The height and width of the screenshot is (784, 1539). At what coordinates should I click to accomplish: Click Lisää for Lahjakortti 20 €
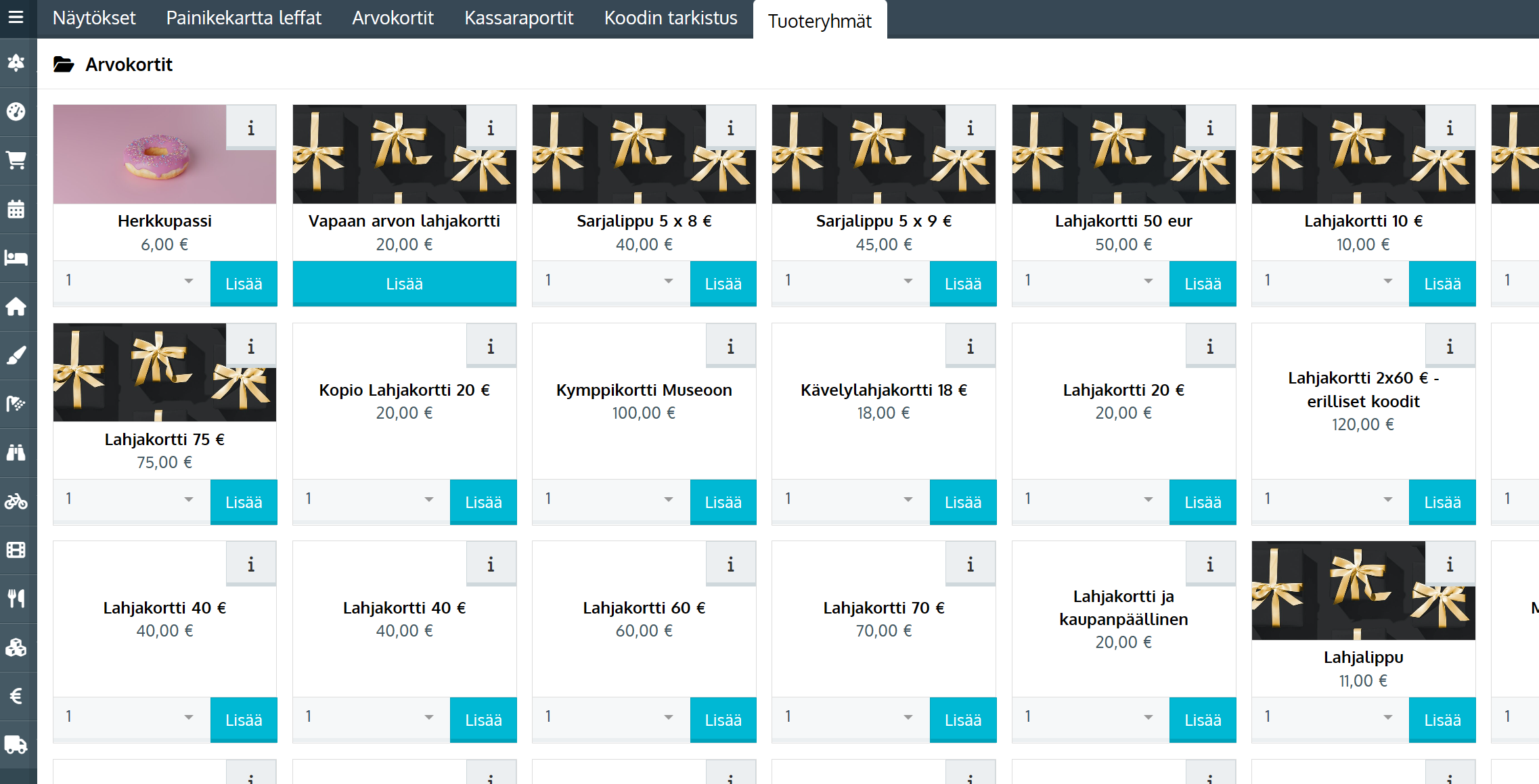tap(1203, 502)
